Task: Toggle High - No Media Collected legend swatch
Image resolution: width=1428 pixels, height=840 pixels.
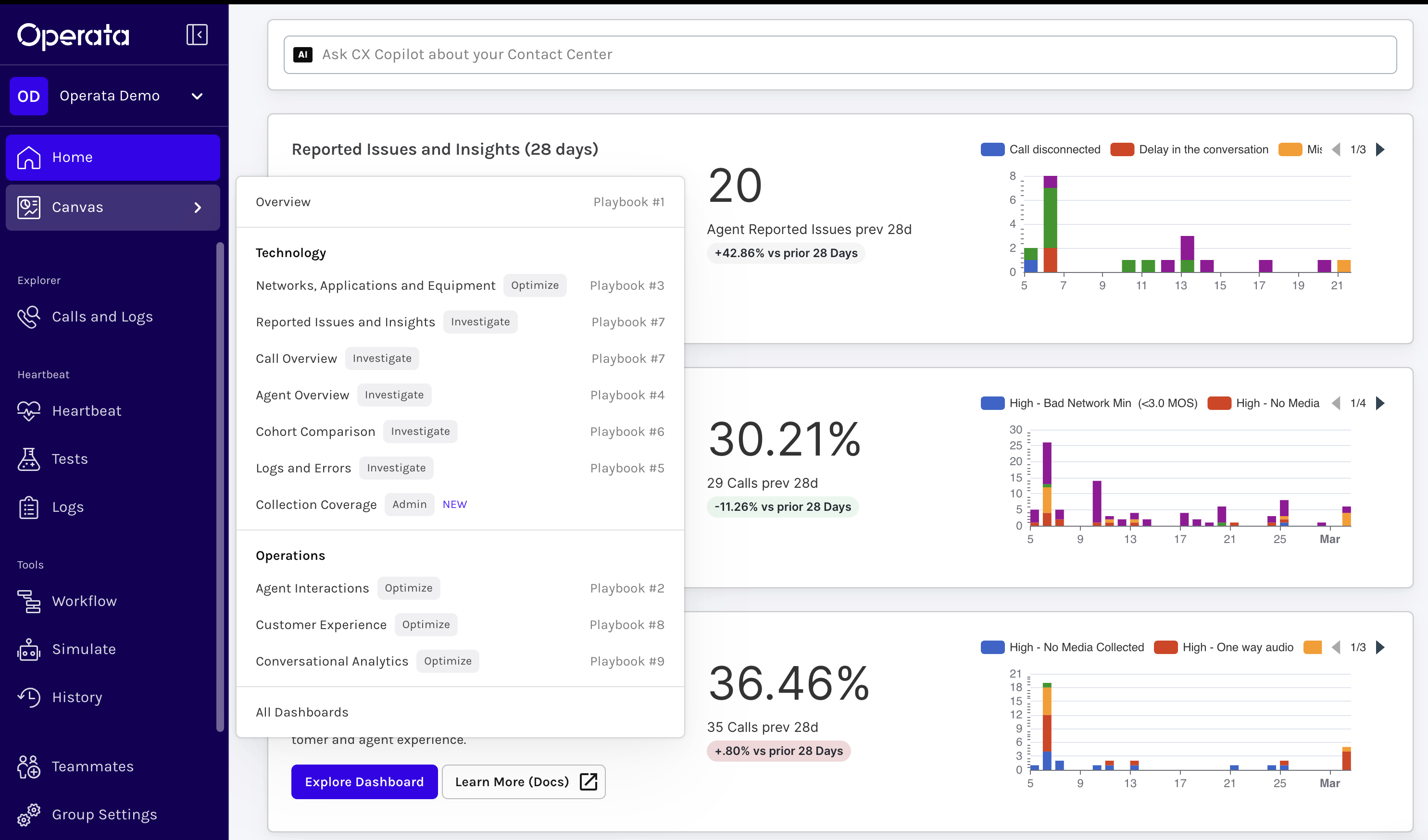Action: click(992, 647)
